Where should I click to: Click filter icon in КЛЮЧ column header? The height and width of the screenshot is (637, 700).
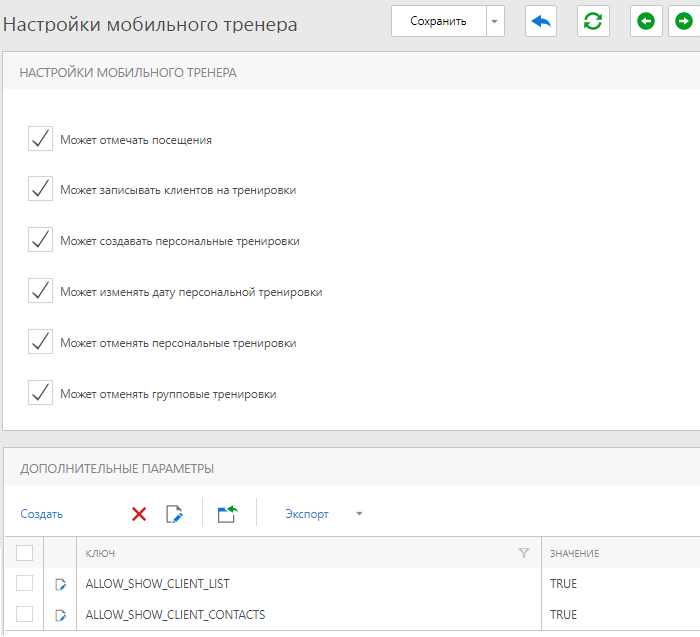pyautogui.click(x=524, y=553)
